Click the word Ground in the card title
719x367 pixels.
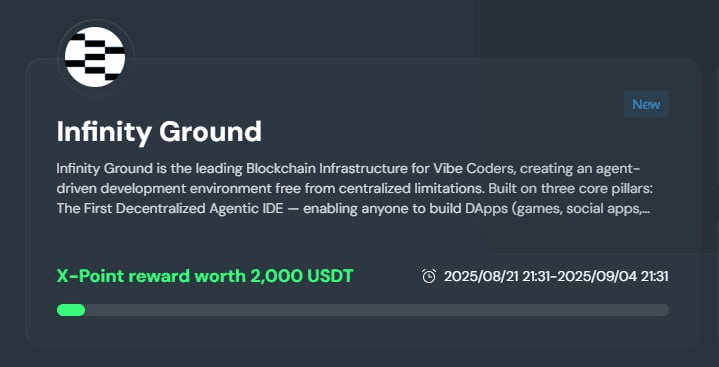(x=210, y=132)
